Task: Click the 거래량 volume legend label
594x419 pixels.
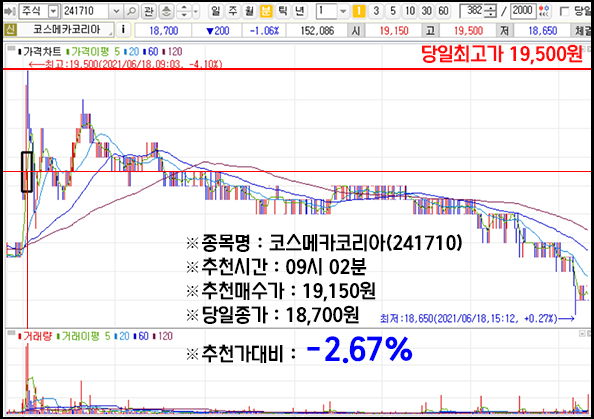Action: 35,336
